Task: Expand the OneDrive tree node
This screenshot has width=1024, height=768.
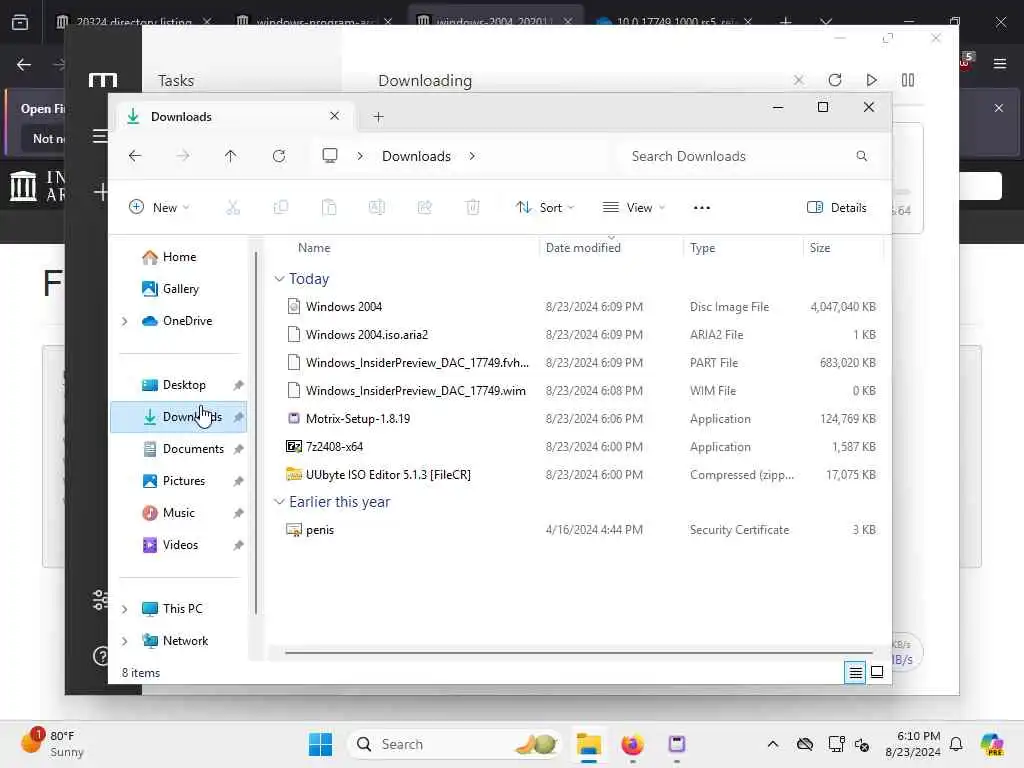Action: click(x=124, y=321)
